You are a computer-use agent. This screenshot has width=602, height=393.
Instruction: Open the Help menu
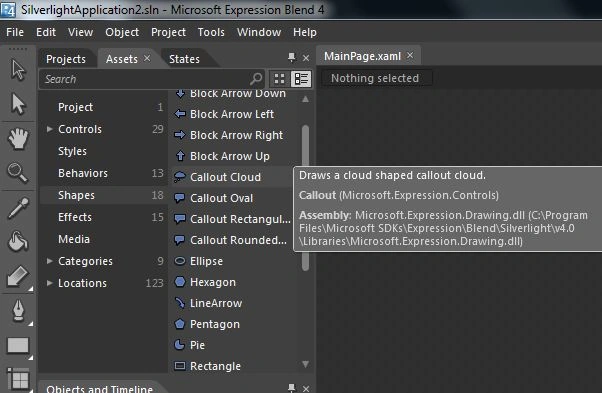[x=305, y=32]
